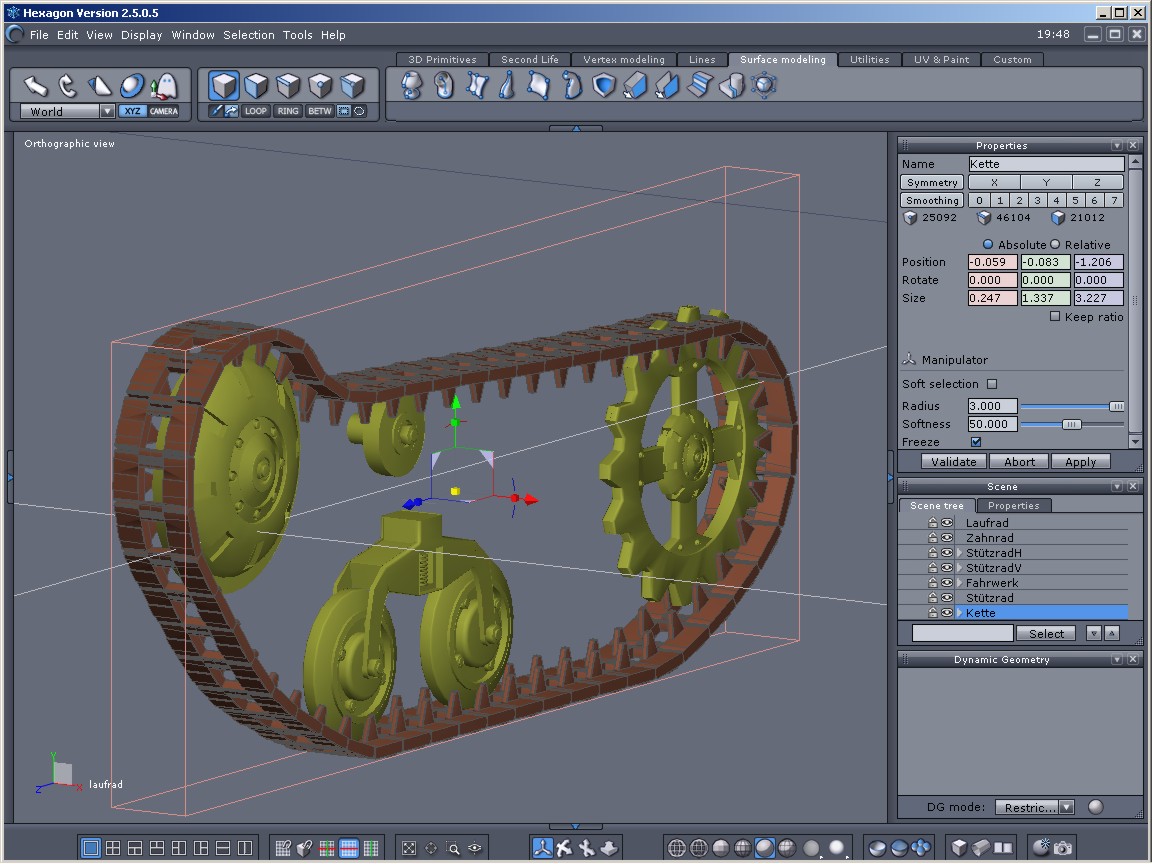Switch to single viewport layout

click(91, 848)
